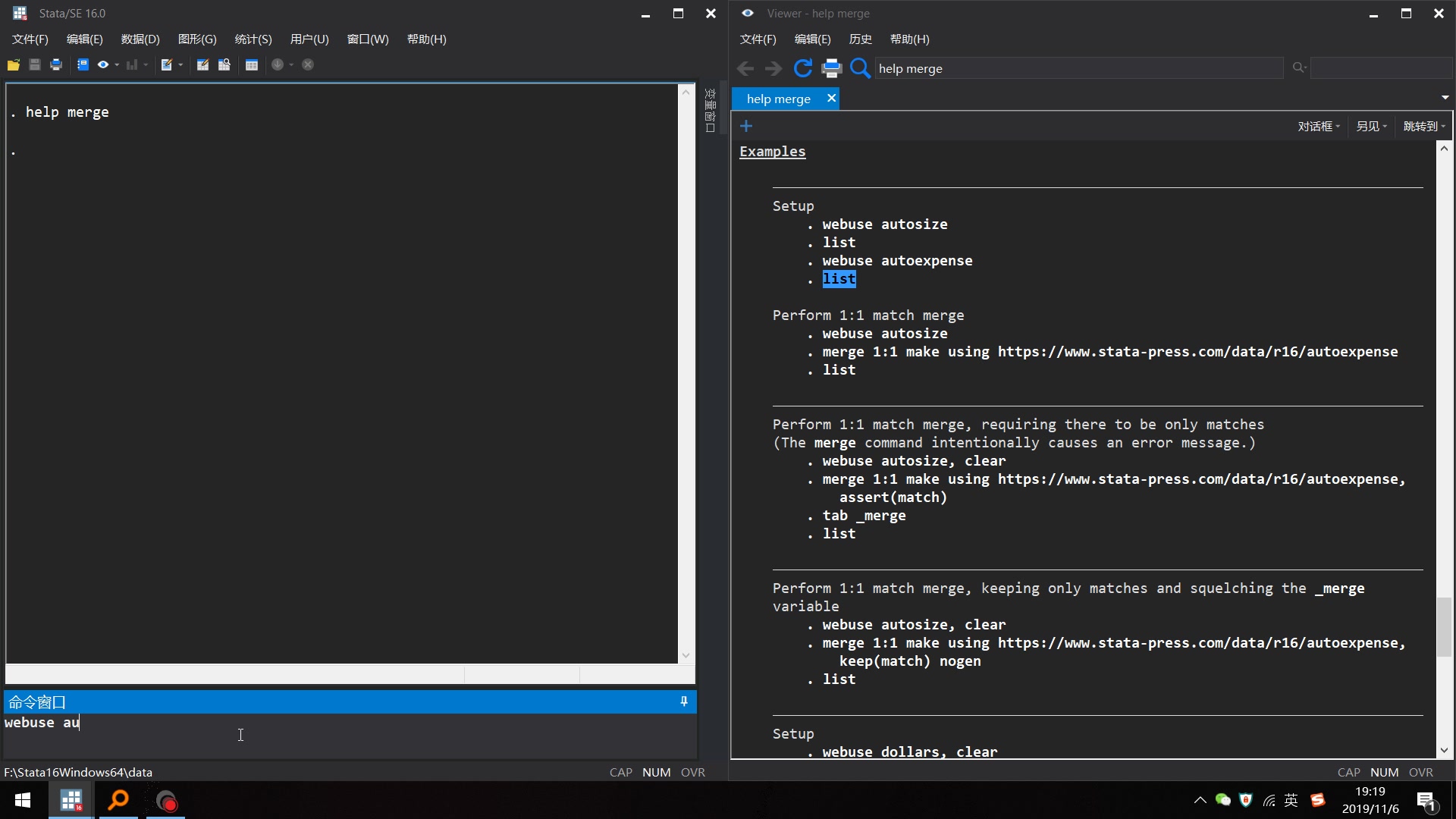
Task: Click the Viewer search magnifier icon
Action: click(x=860, y=68)
